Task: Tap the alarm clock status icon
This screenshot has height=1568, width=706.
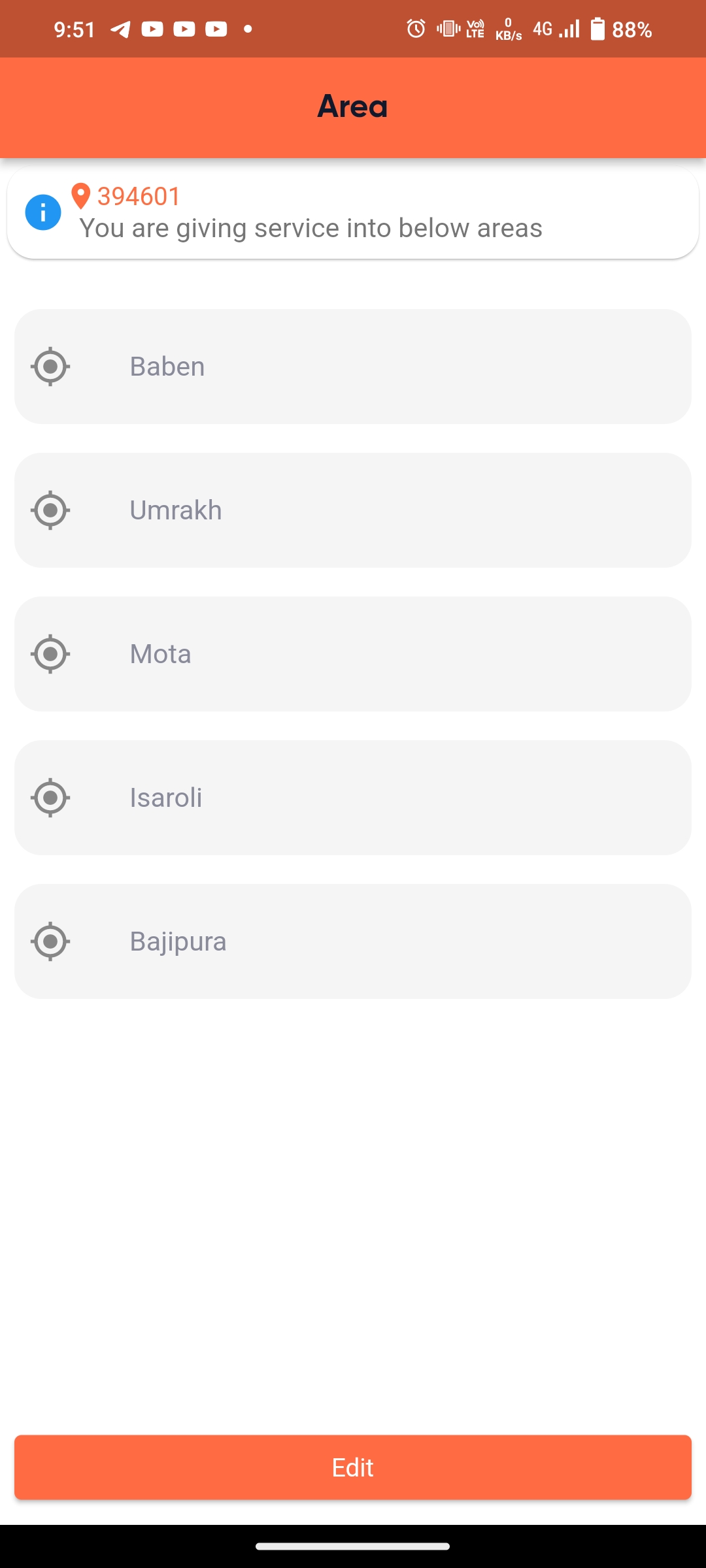Action: [416, 29]
